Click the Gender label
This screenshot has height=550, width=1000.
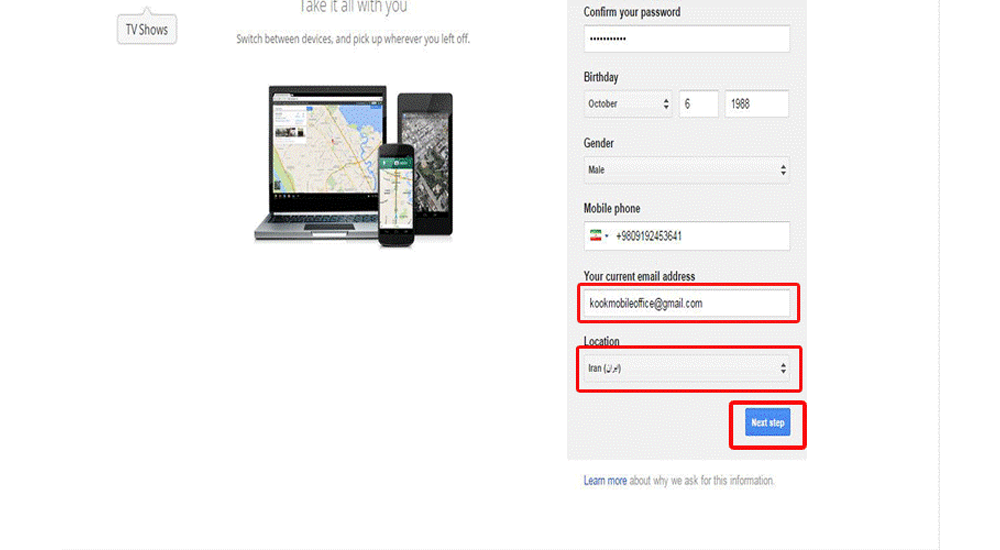point(598,143)
